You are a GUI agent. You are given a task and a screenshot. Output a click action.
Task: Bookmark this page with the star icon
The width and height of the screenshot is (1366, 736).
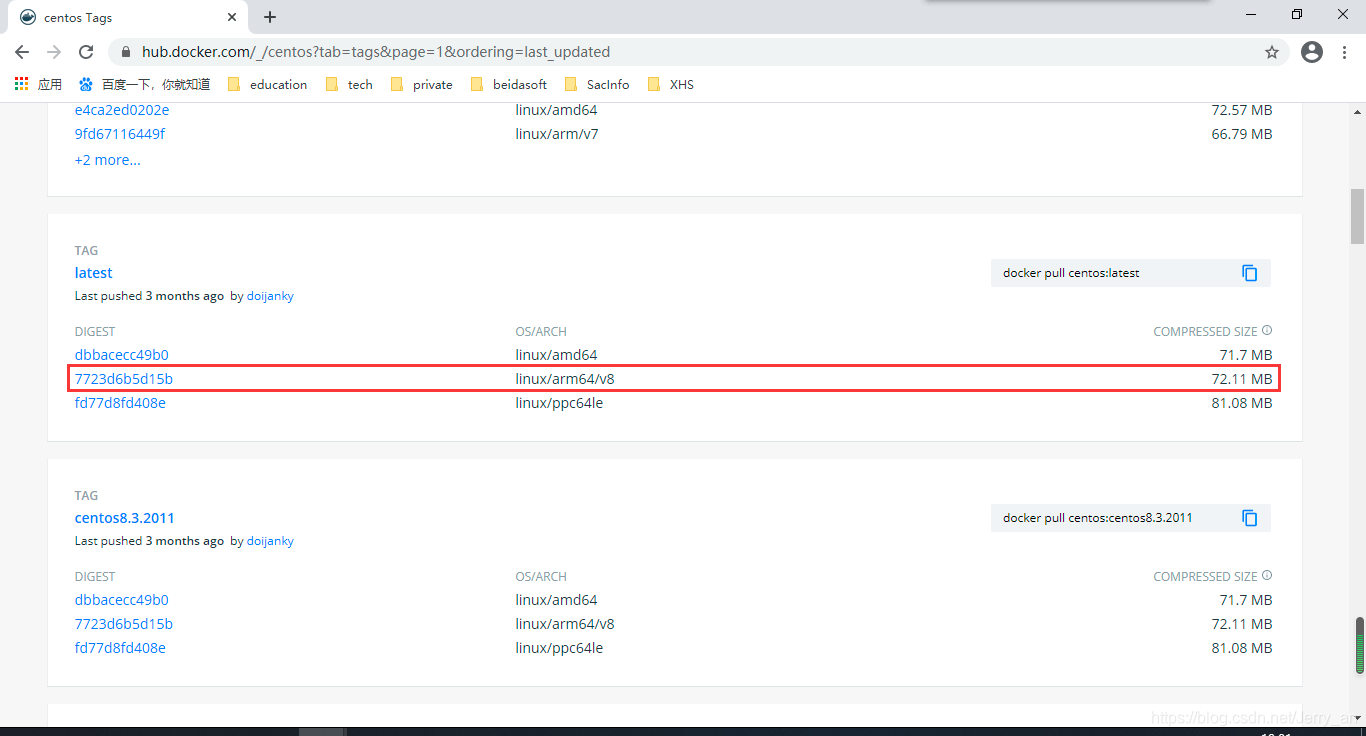[x=1272, y=52]
